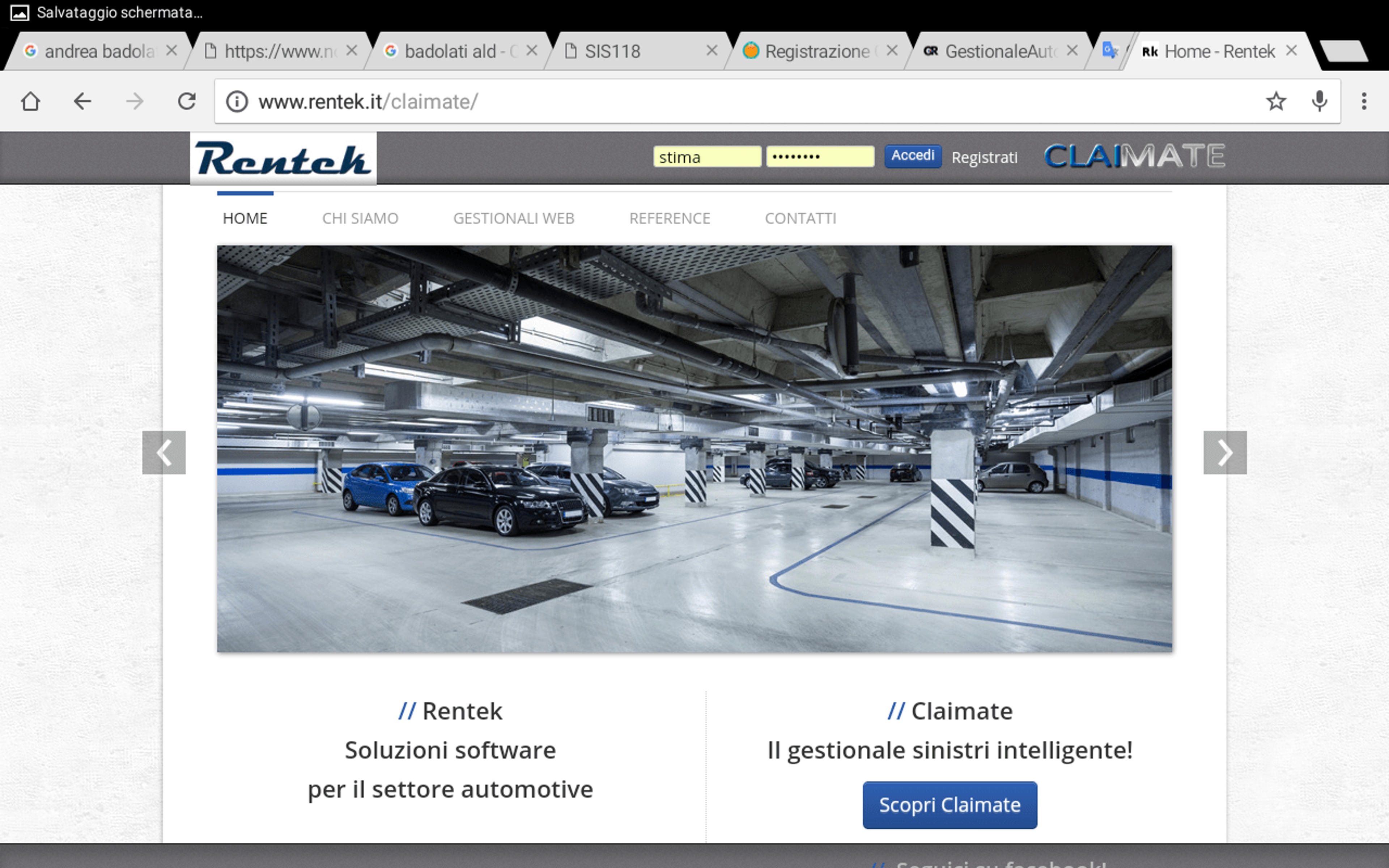Click the Accedi login button
Screen dimensions: 1389x868
coord(913,156)
